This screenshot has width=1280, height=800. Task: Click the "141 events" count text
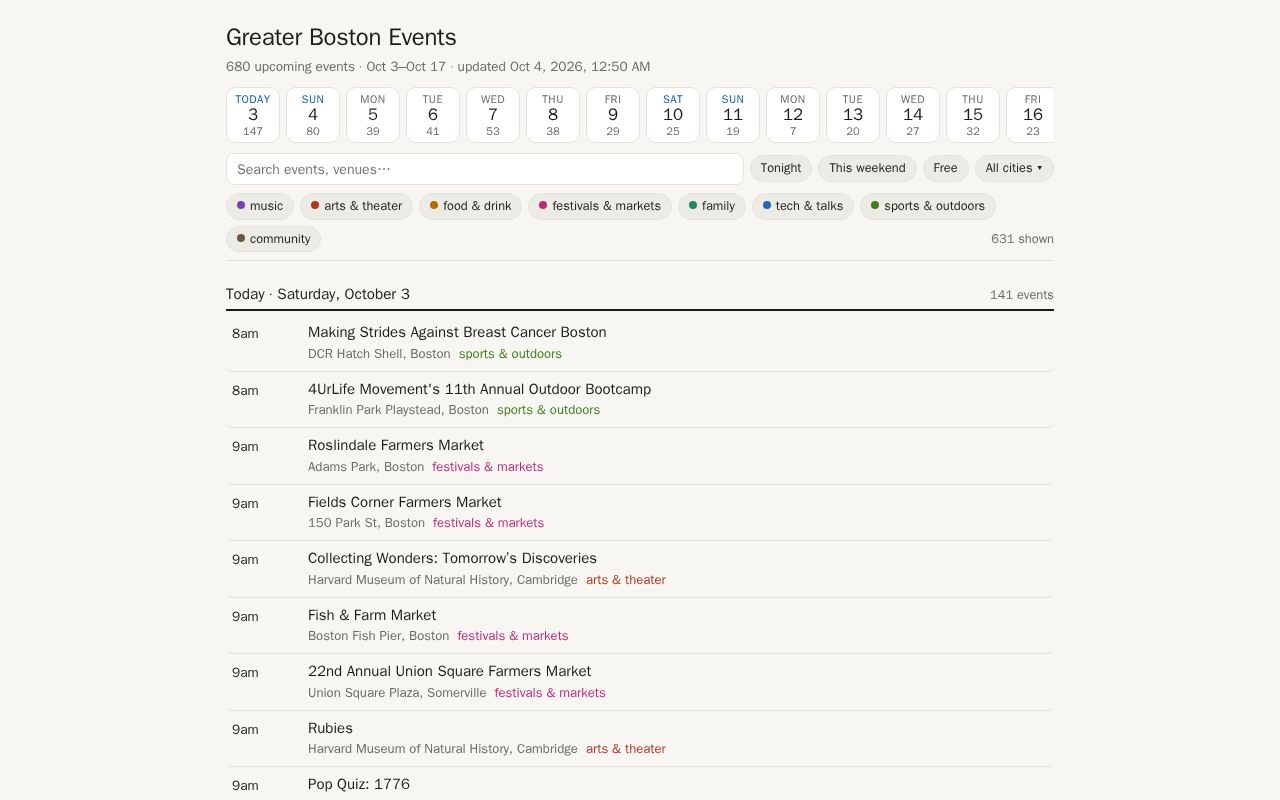pos(1022,295)
